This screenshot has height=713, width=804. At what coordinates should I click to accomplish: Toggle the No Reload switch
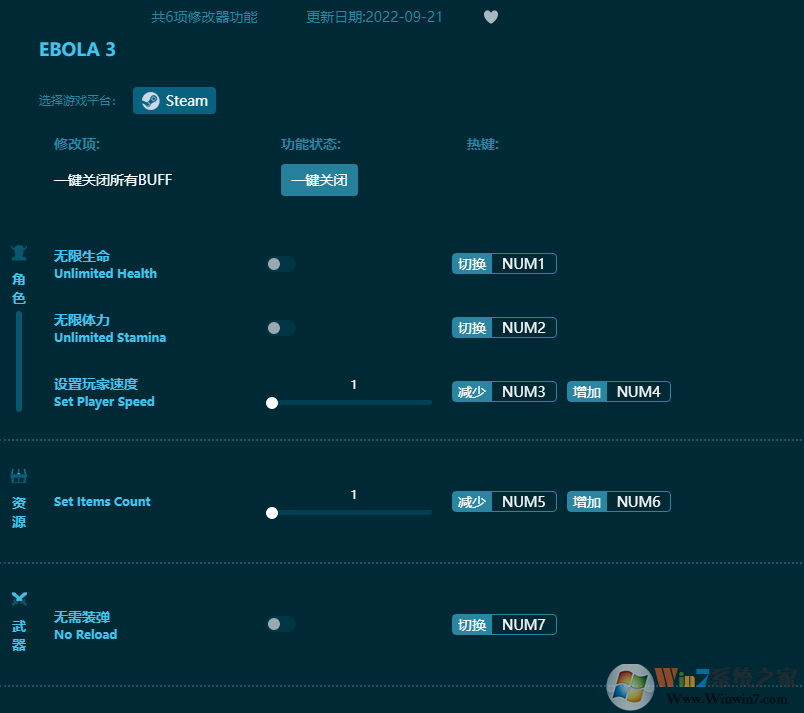281,624
